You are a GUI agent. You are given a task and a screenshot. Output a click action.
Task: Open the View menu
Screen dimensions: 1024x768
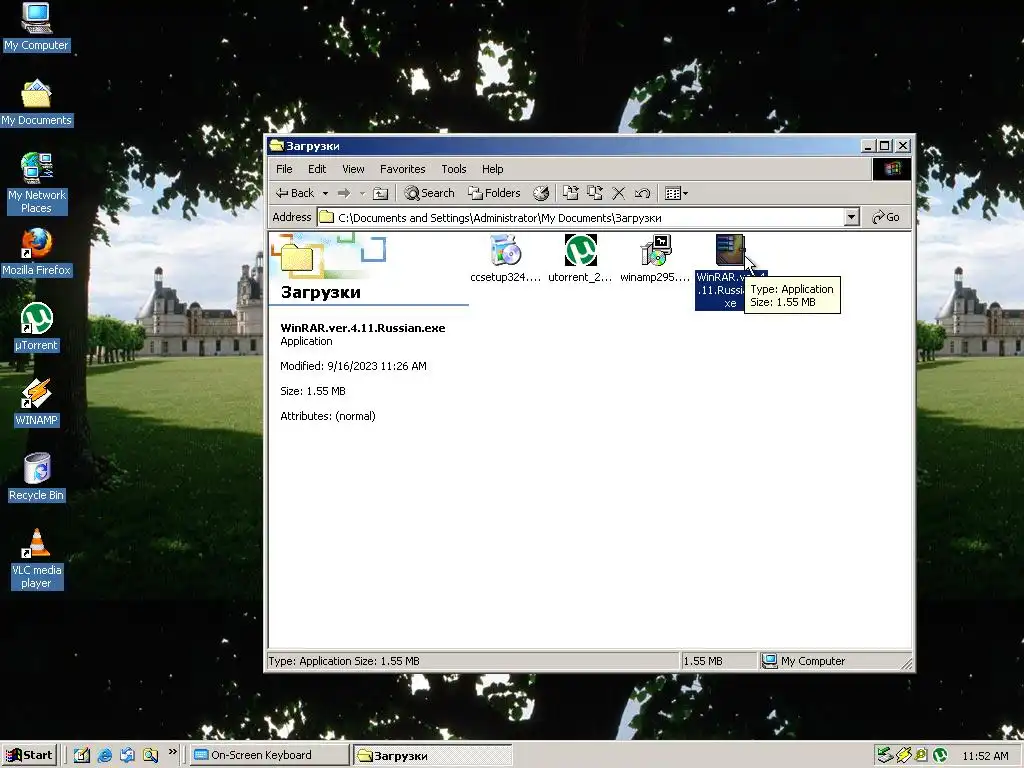point(353,168)
